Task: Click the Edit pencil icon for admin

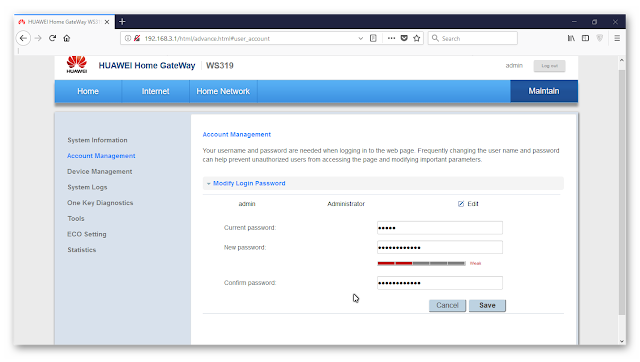Action: [461, 204]
